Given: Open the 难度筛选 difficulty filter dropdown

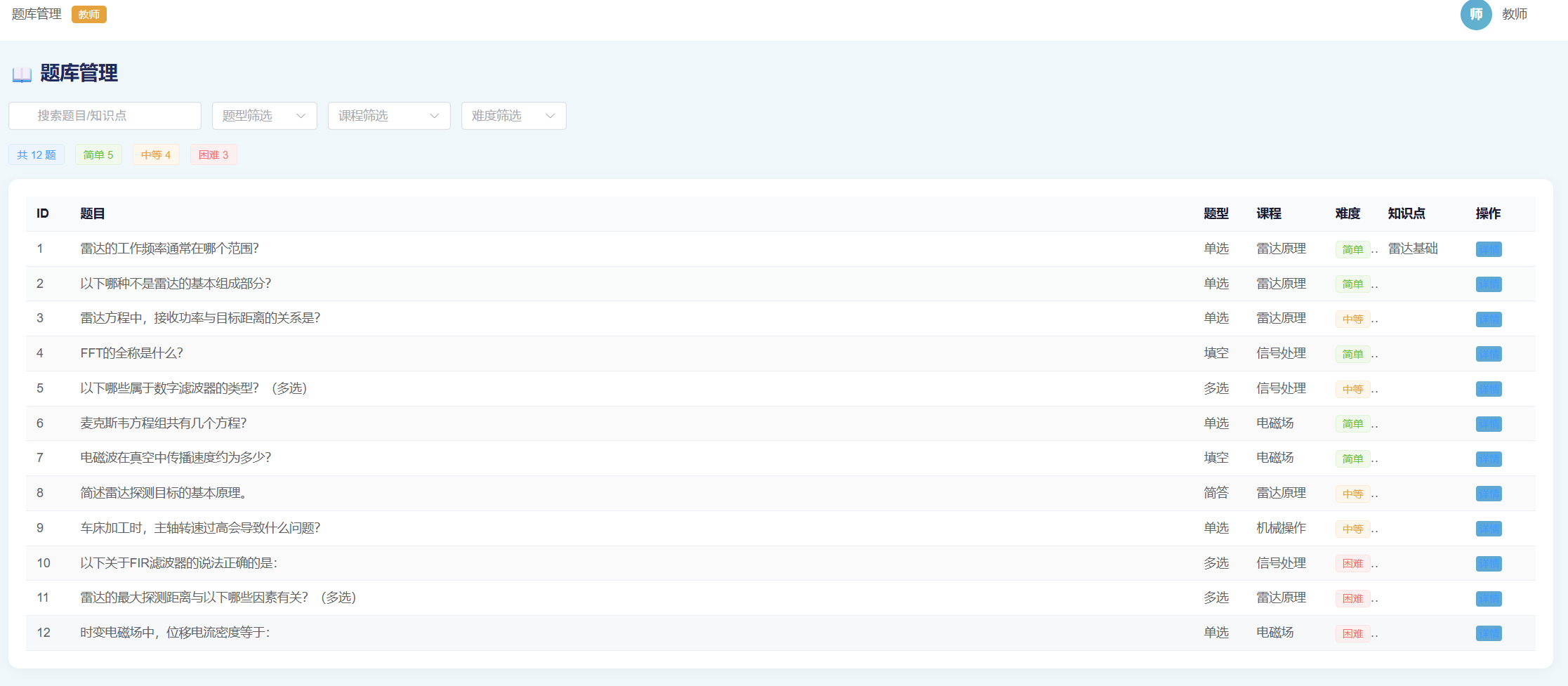Looking at the screenshot, I should (x=513, y=116).
